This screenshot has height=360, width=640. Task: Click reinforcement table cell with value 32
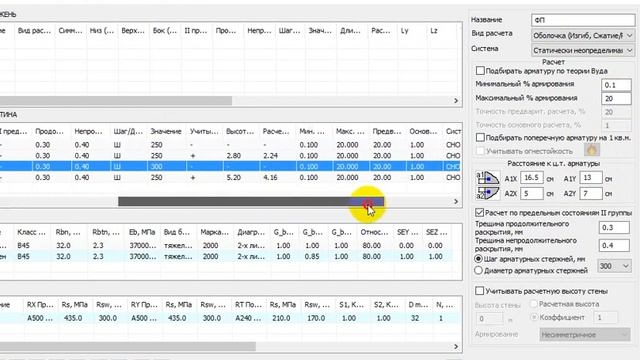pyautogui.click(x=415, y=318)
